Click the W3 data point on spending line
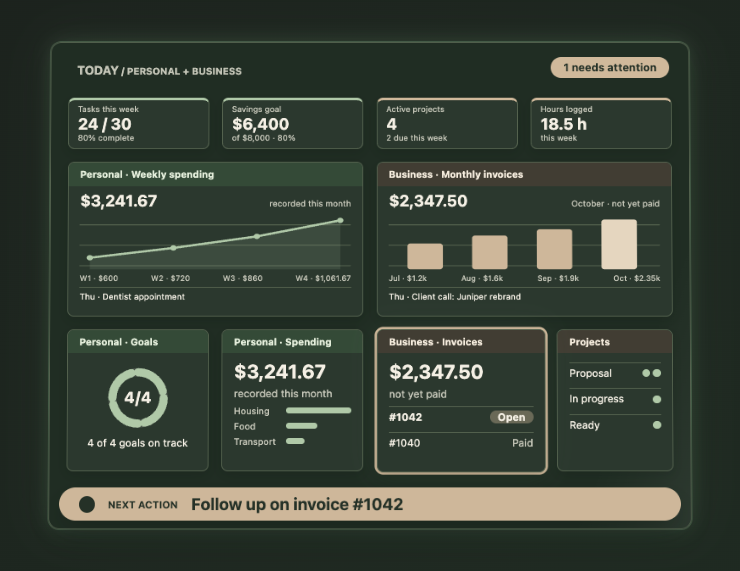 (257, 236)
